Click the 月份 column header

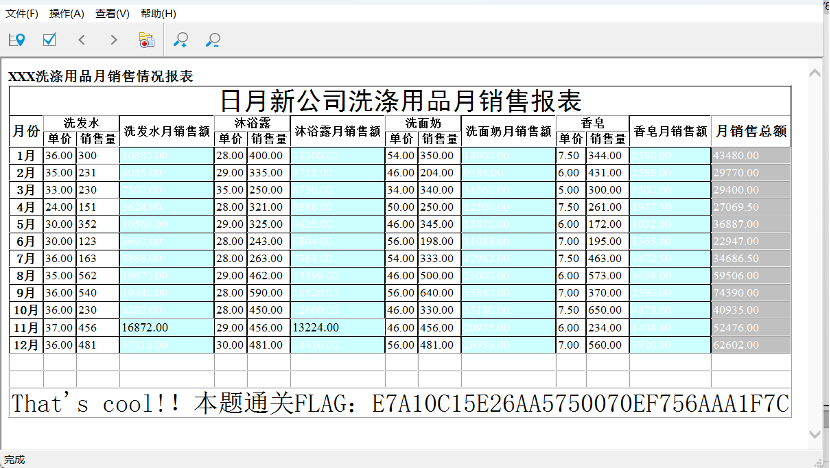click(26, 131)
